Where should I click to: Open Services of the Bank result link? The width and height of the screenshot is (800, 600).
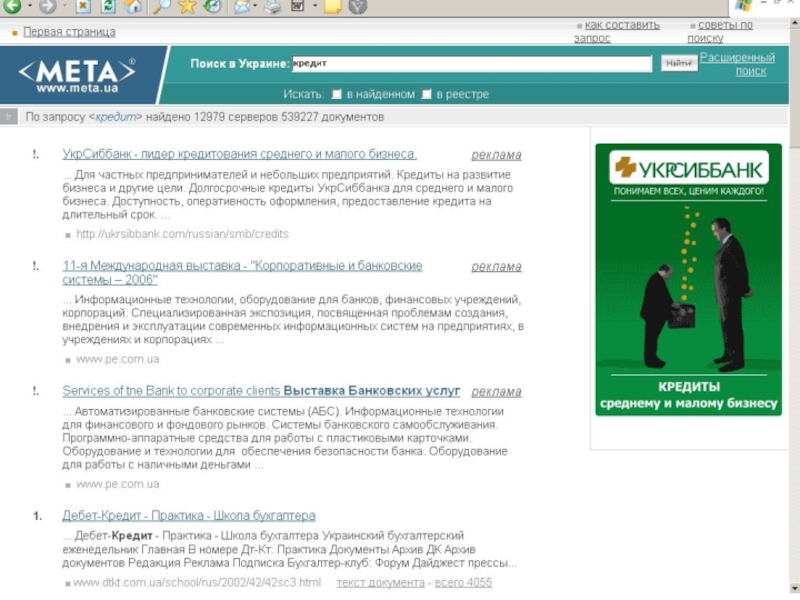pyautogui.click(x=261, y=390)
